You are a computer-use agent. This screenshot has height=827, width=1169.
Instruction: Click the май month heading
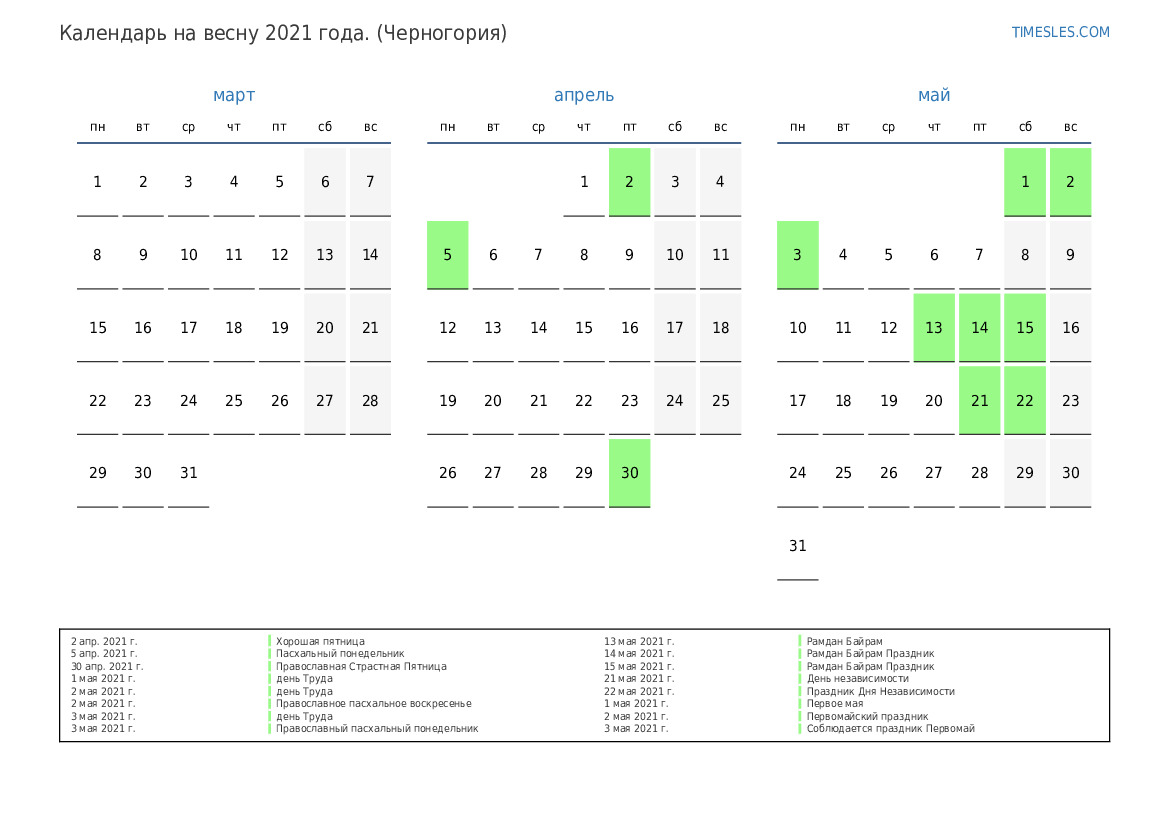(934, 95)
